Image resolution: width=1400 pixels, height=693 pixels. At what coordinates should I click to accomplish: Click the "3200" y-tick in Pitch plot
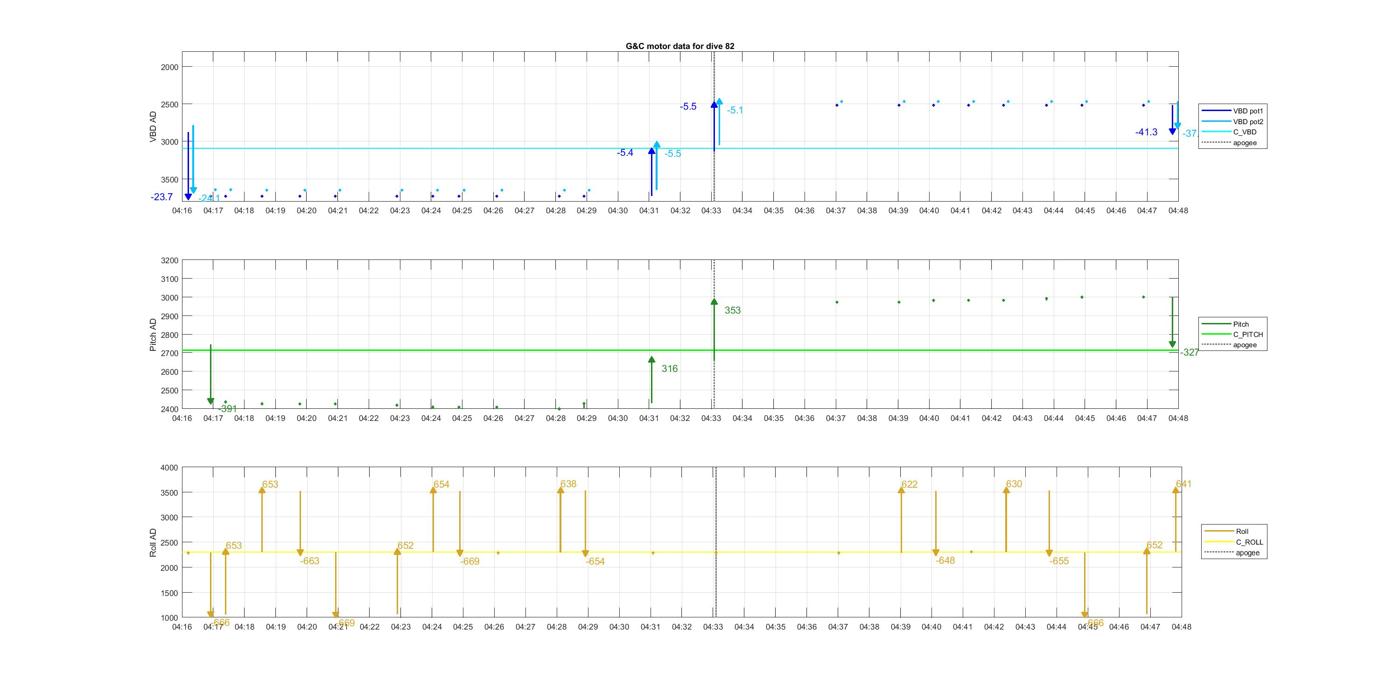point(169,261)
